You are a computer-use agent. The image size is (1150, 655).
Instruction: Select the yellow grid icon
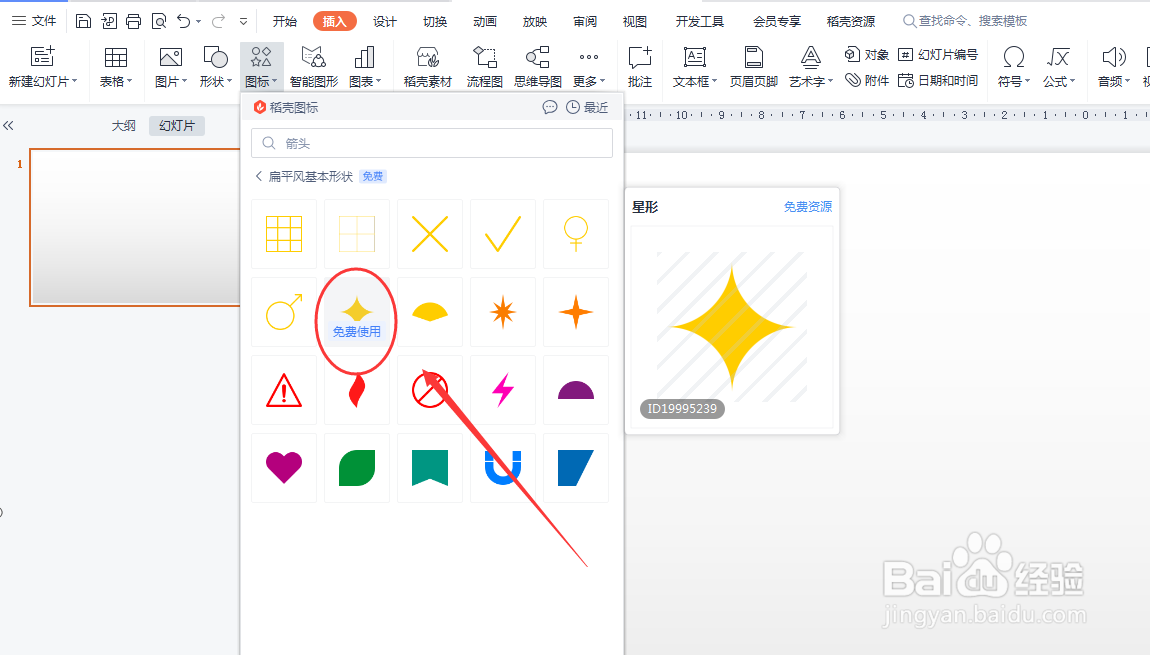284,234
